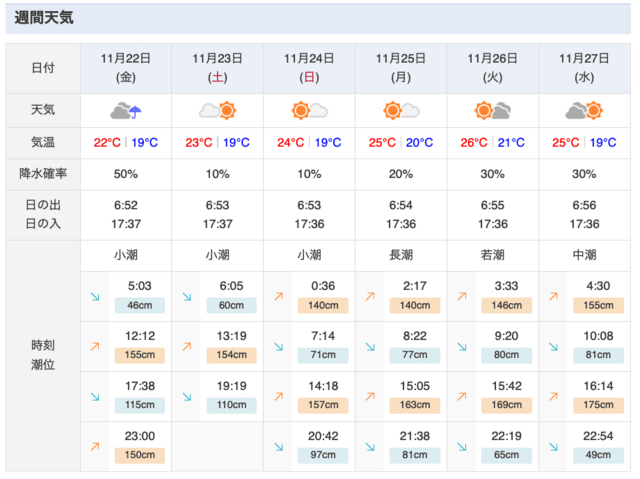Click the falling tide arrow beside 22:54
Image resolution: width=640 pixels, height=479 pixels.
[x=553, y=447]
